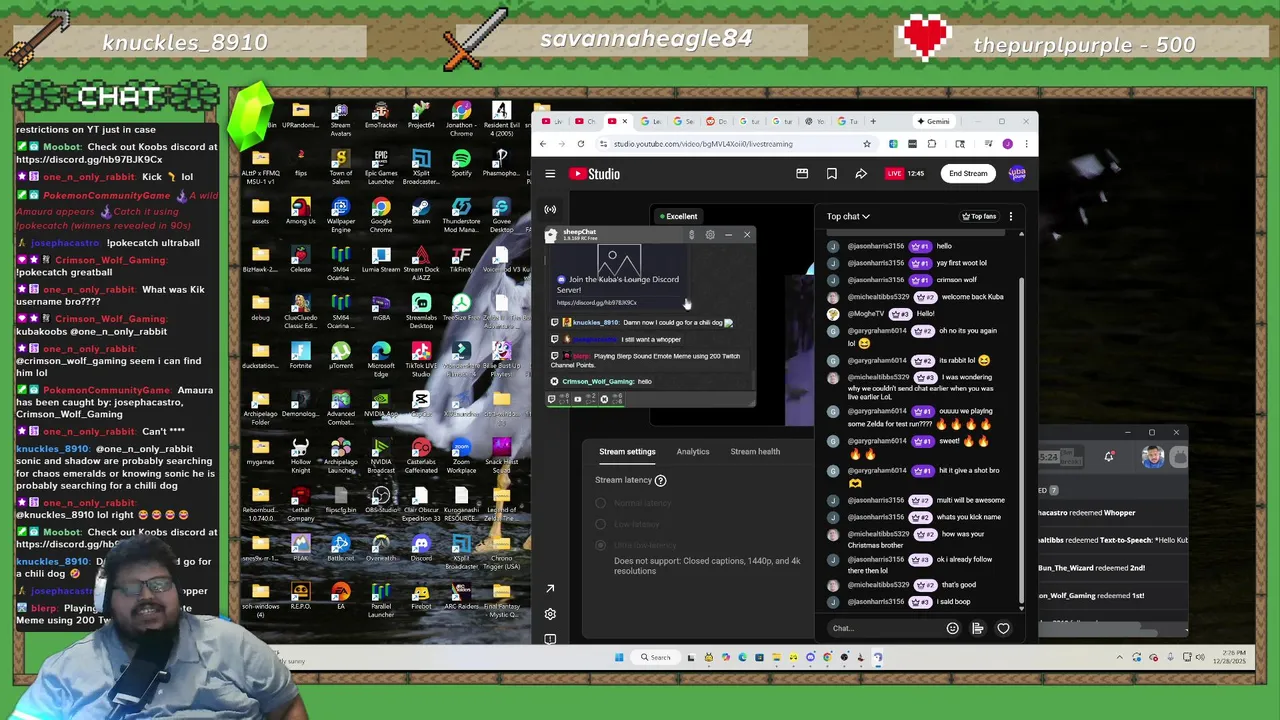Click the poll icon beside chat input

tap(978, 628)
